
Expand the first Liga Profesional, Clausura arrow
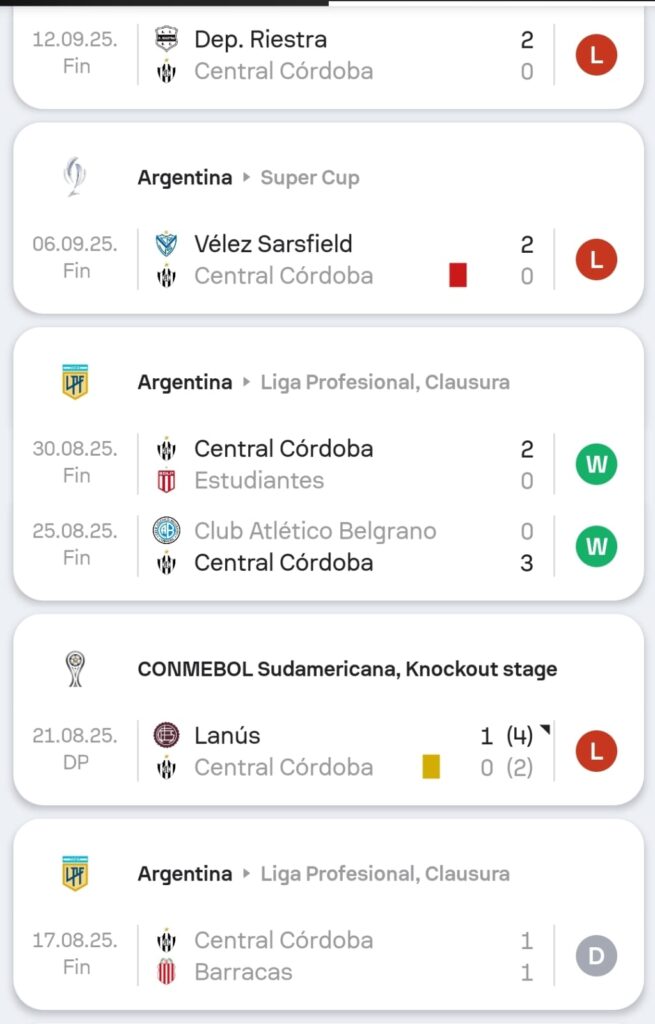click(246, 383)
